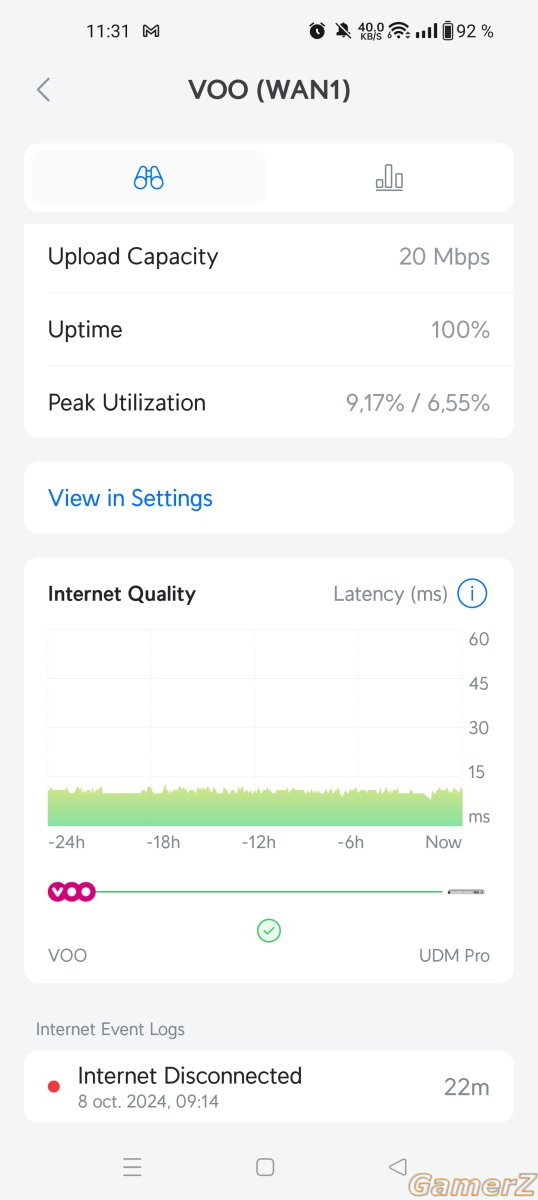Image resolution: width=538 pixels, height=1200 pixels.
Task: Tap the Android home button
Action: coord(265,1167)
